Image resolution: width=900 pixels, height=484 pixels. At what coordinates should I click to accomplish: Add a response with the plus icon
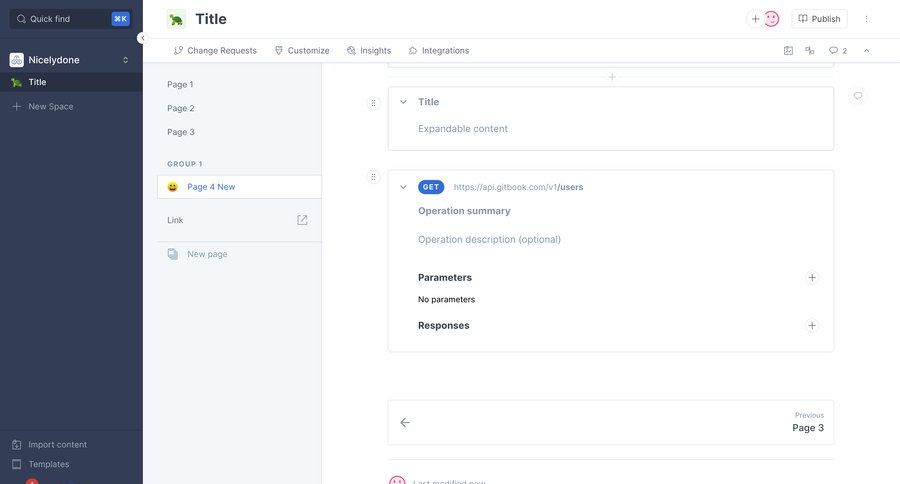click(812, 326)
